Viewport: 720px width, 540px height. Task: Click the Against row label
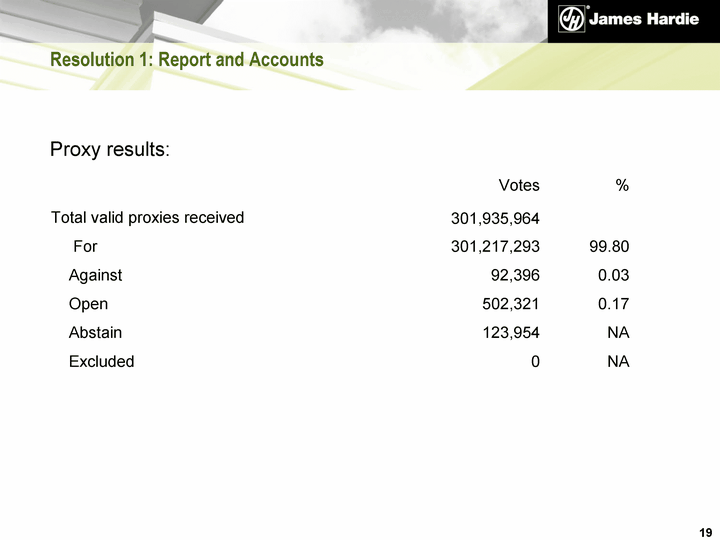tap(95, 275)
